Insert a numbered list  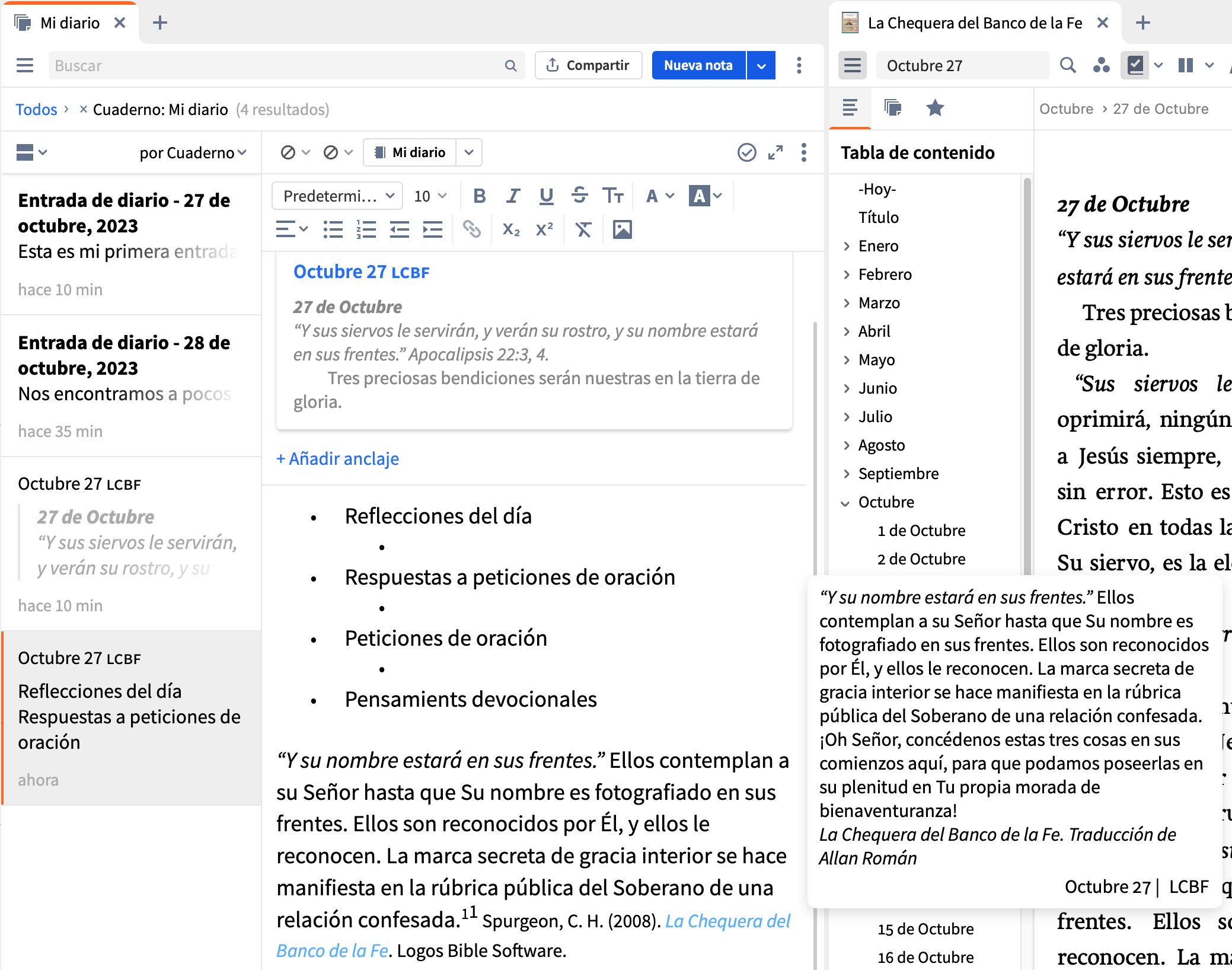[x=366, y=229]
